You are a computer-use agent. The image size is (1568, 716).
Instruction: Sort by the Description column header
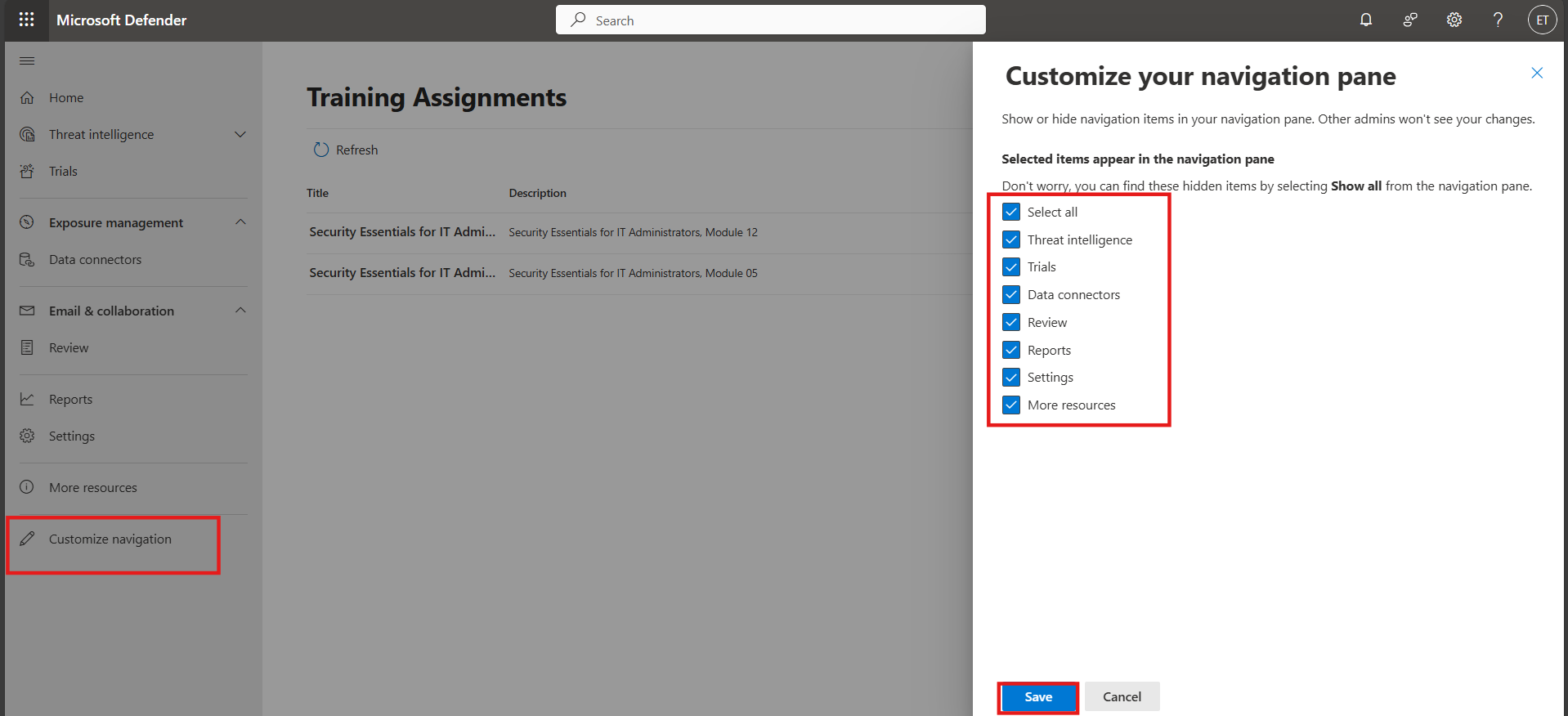pos(537,194)
